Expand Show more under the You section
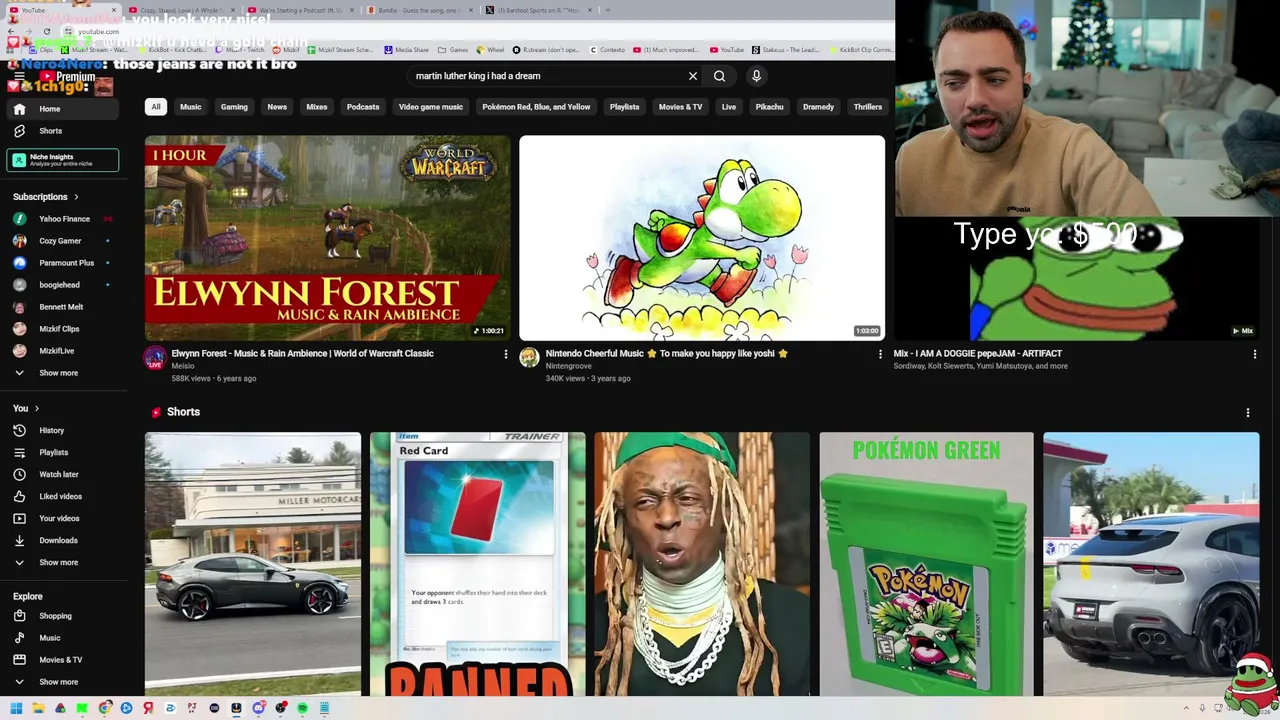 [62, 562]
